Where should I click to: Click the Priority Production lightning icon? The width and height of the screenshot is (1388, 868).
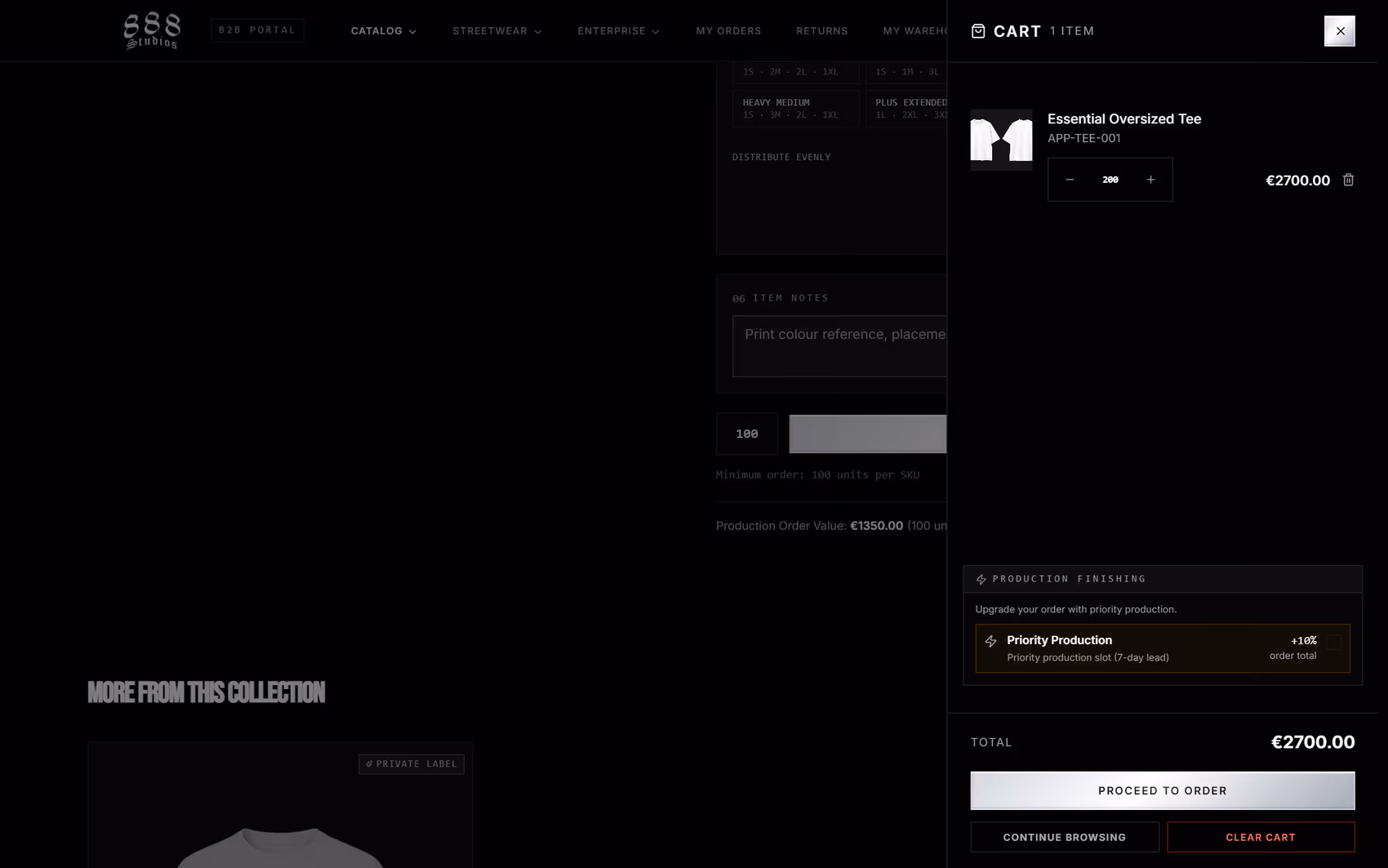990,641
